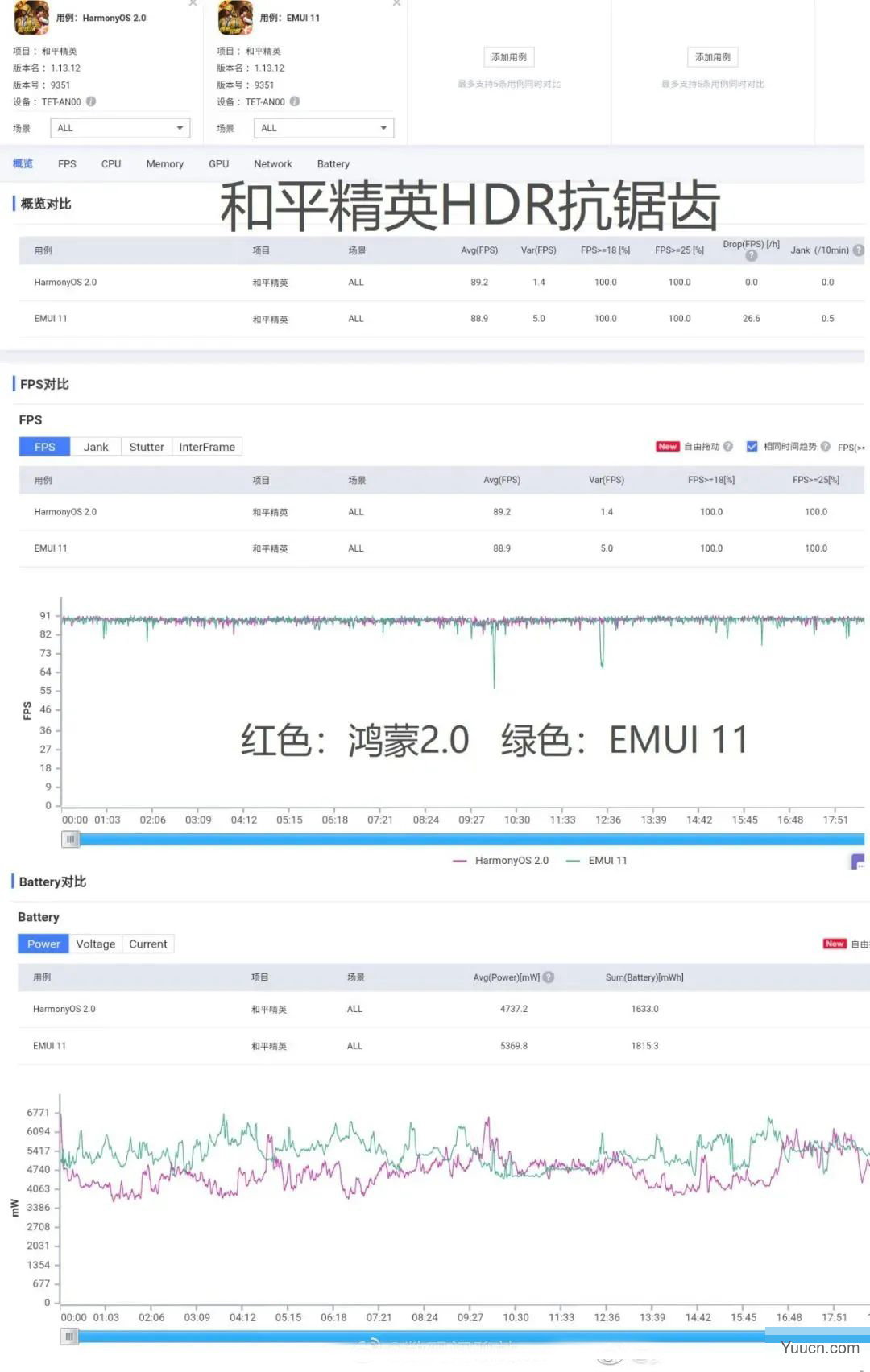Select the Voltage sub-tab
Screen dimensions: 870x1372
(x=96, y=944)
